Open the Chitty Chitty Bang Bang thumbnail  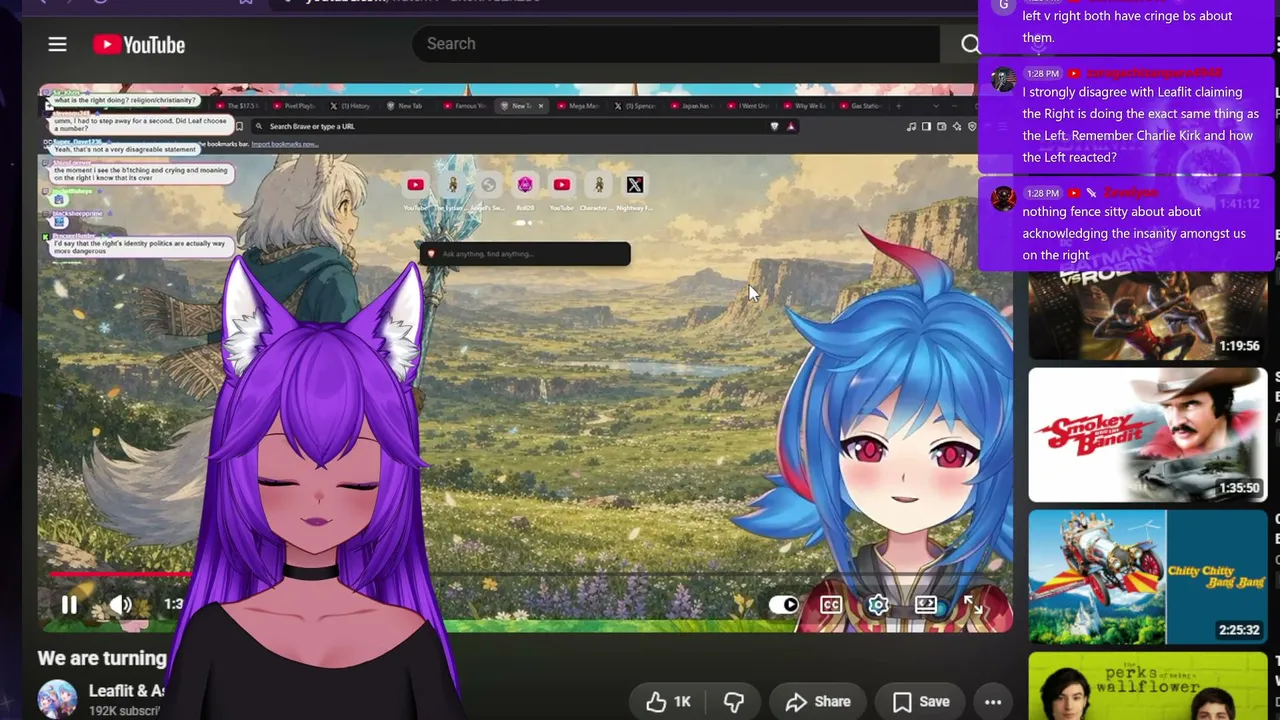[x=1147, y=577]
